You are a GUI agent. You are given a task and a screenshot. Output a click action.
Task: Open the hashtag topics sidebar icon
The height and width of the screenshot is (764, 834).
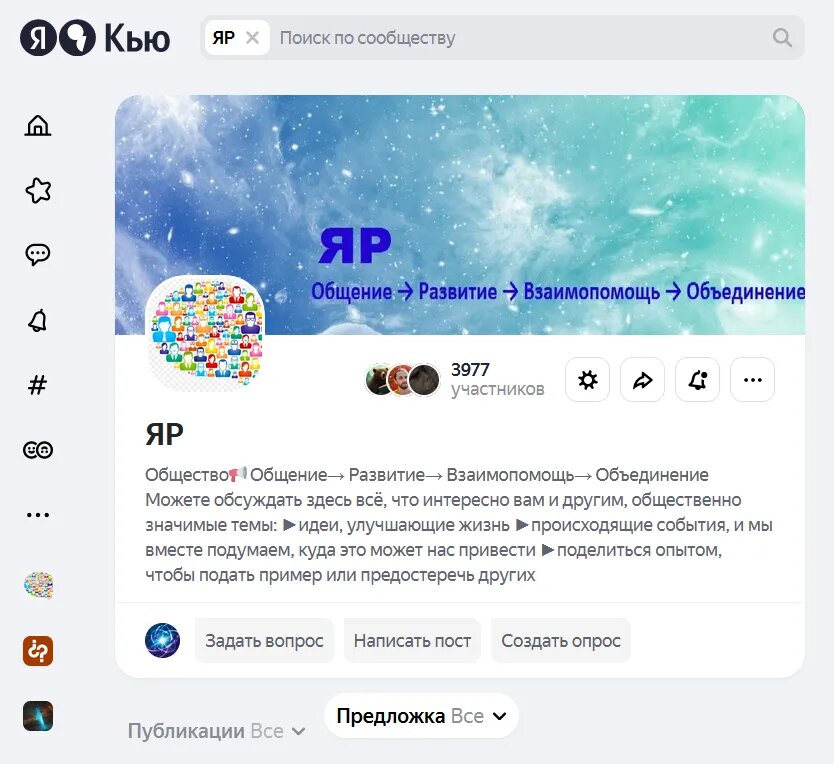pos(38,385)
